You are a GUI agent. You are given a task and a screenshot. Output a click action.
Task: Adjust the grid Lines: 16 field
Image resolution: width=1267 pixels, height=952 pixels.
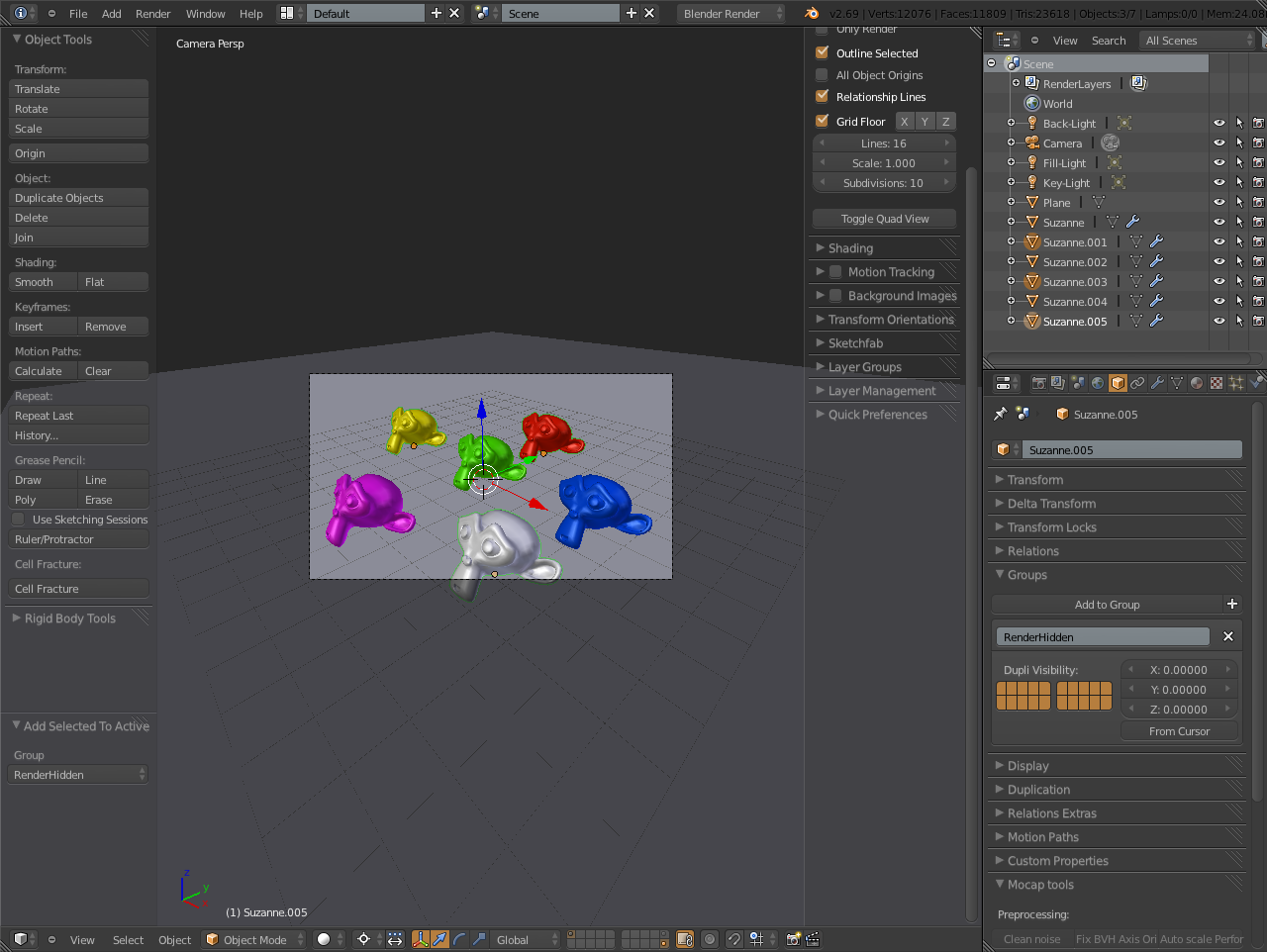point(884,143)
